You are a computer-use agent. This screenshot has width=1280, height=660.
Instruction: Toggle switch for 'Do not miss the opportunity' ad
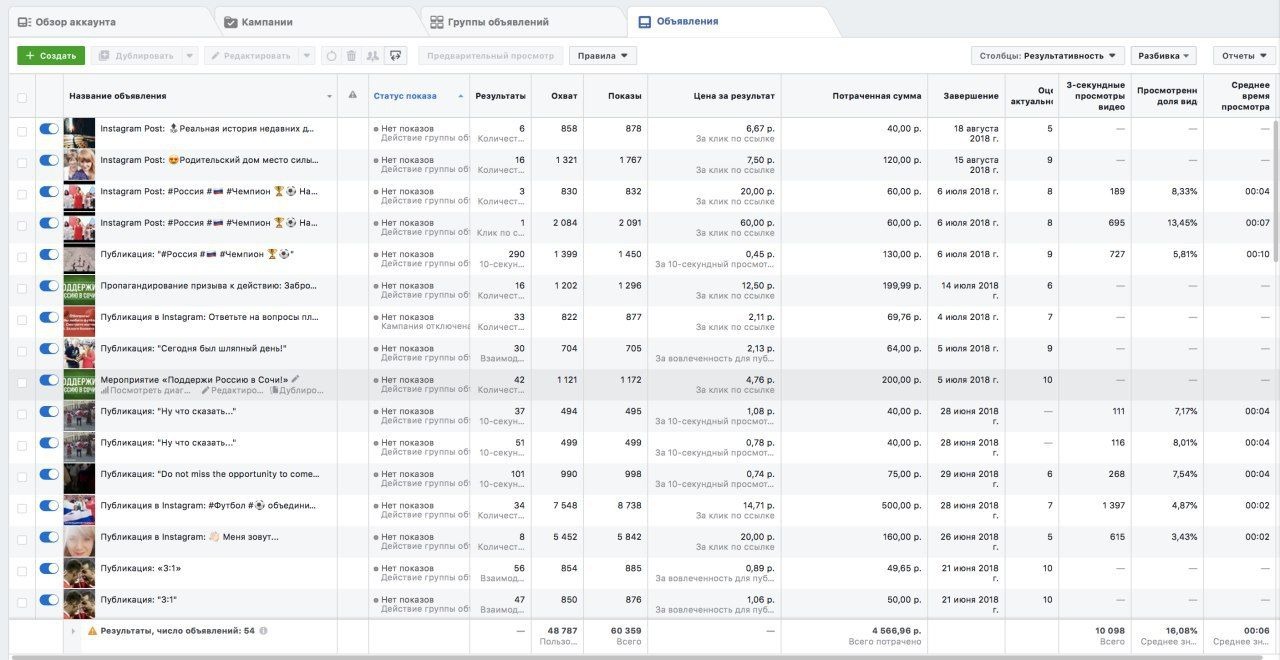point(49,474)
